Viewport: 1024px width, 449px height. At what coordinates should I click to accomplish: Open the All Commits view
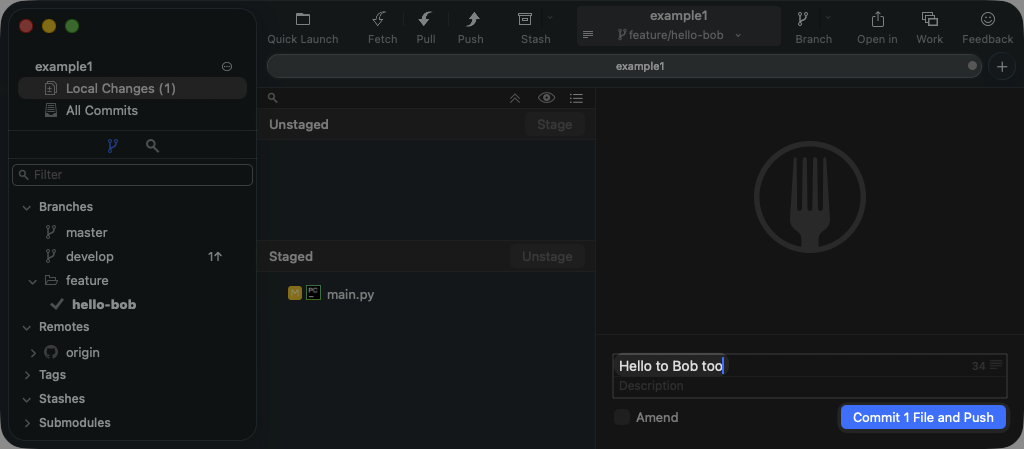(x=101, y=111)
